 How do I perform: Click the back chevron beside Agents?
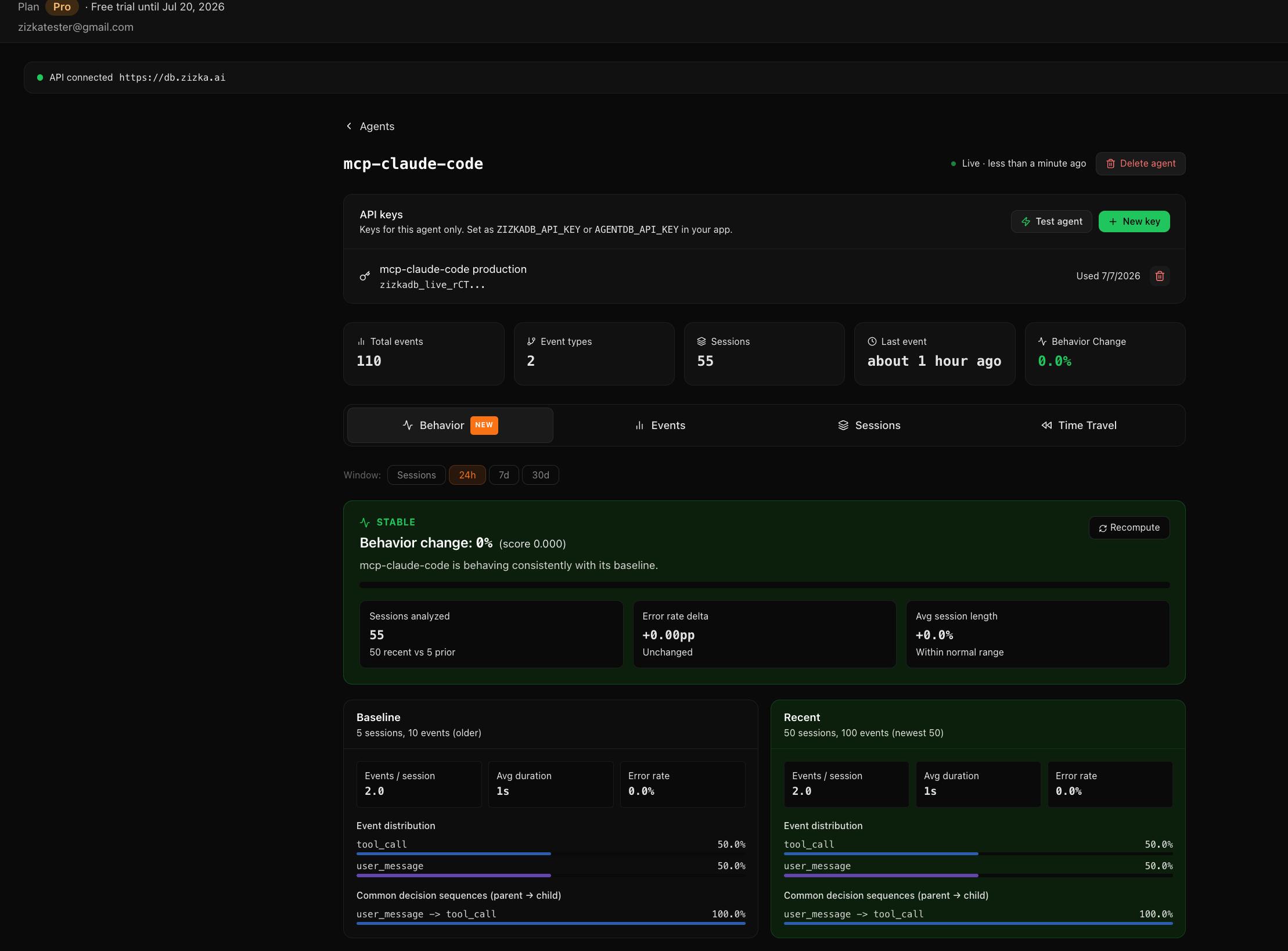[349, 126]
